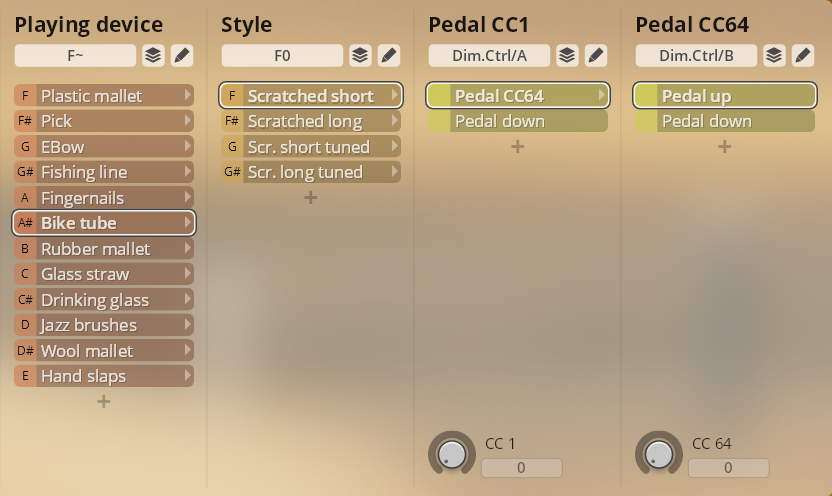The width and height of the screenshot is (832, 496).
Task: Select the Fishing line playing device
Action: click(104, 172)
